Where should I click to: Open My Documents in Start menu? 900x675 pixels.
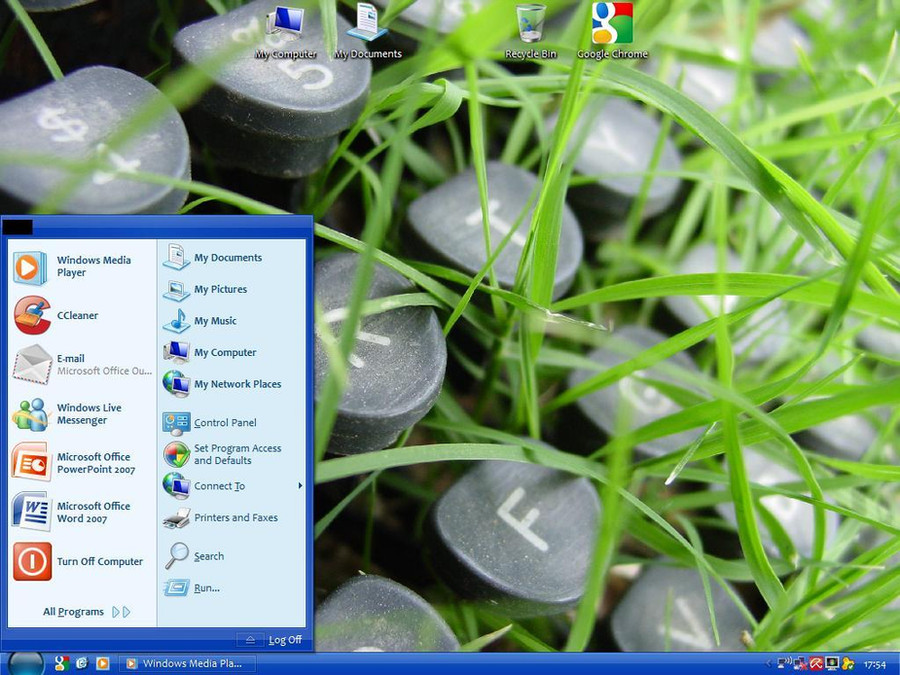[232, 258]
